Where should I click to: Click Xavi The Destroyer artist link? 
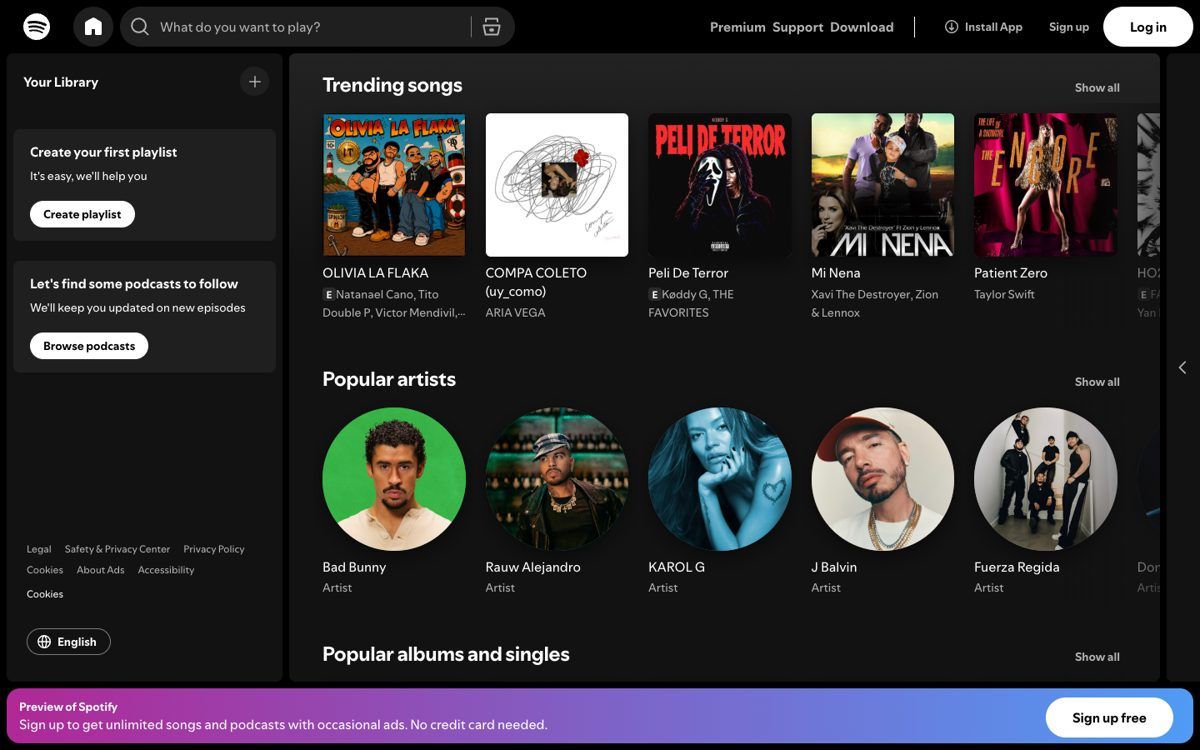861,295
